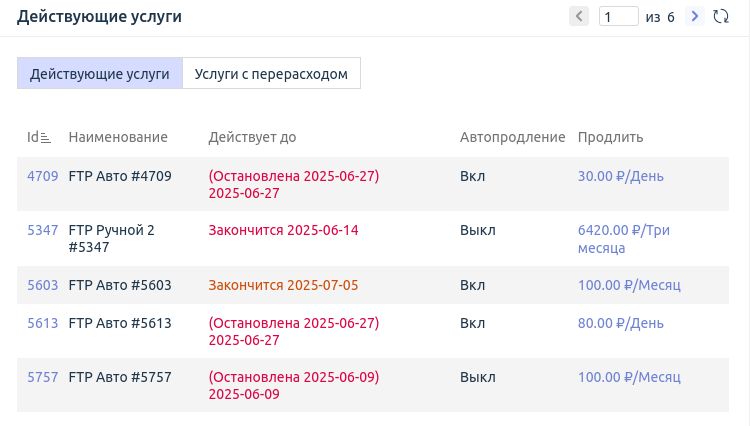Open service Id 5613 link

42,323
